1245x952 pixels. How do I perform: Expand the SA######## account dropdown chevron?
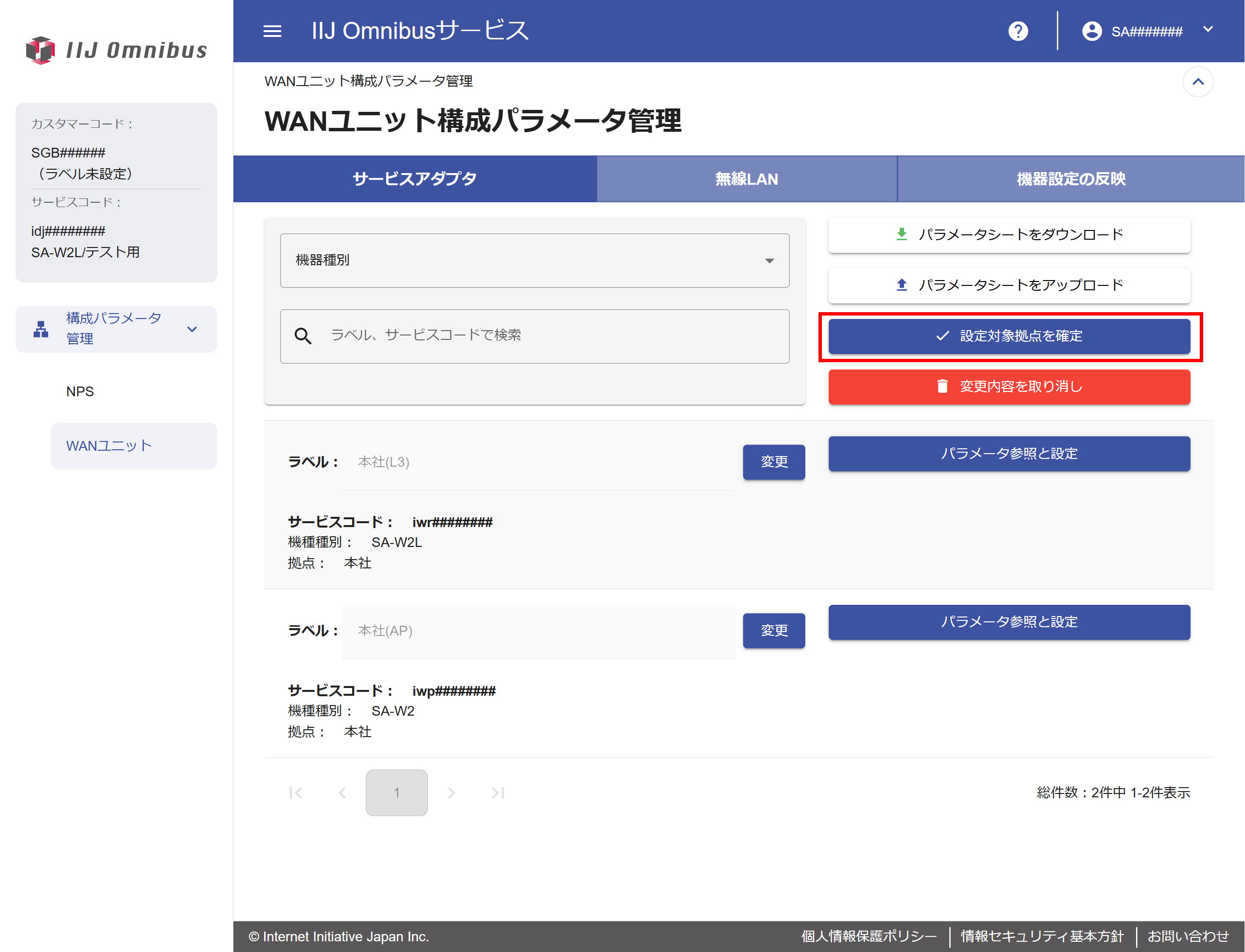coord(1208,30)
